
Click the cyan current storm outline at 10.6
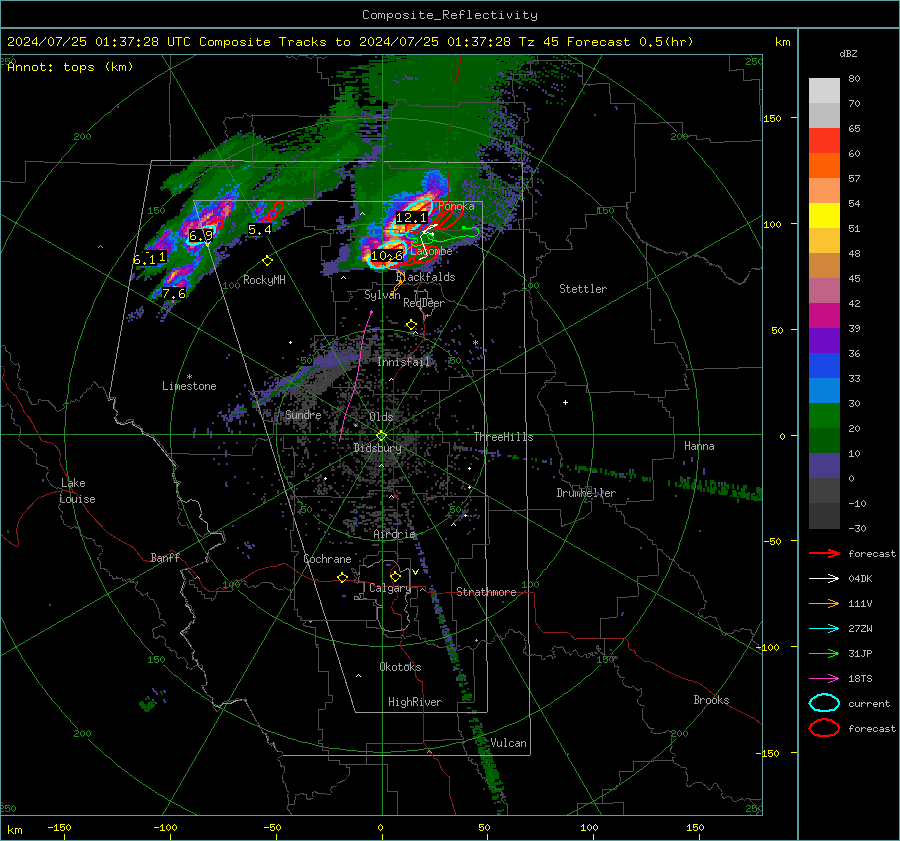[386, 256]
